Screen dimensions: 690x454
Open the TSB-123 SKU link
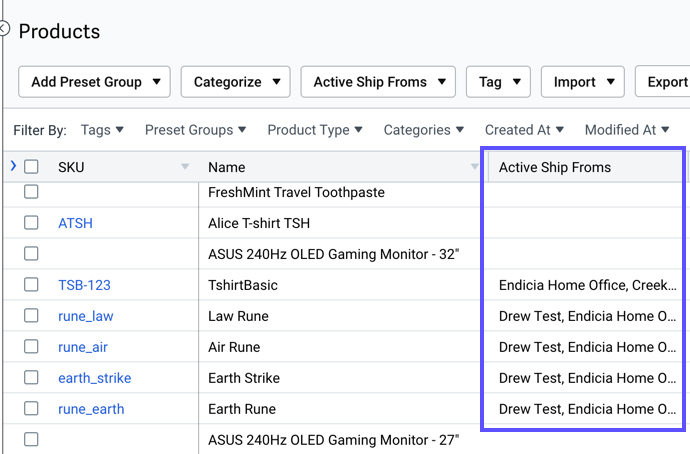pos(84,285)
